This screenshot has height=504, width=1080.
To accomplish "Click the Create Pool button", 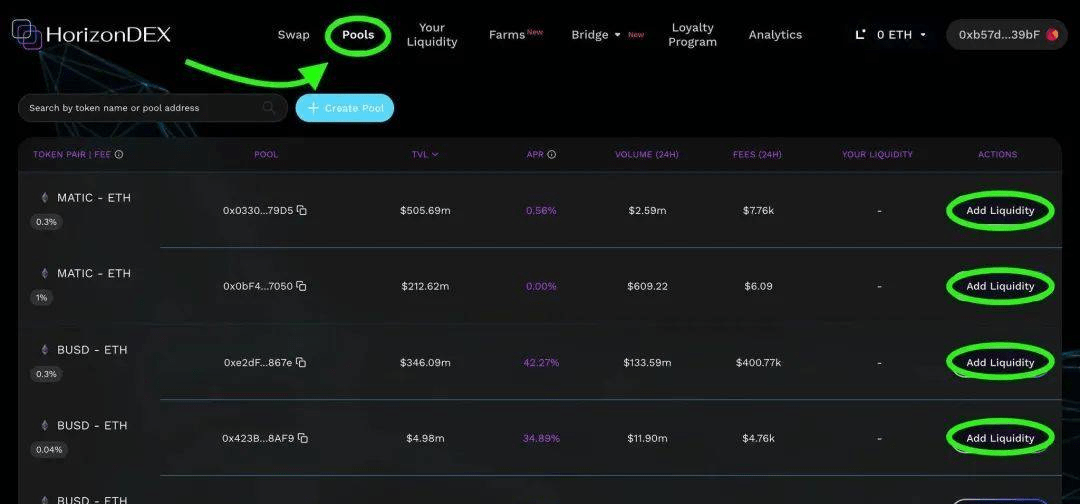I will click(344, 108).
